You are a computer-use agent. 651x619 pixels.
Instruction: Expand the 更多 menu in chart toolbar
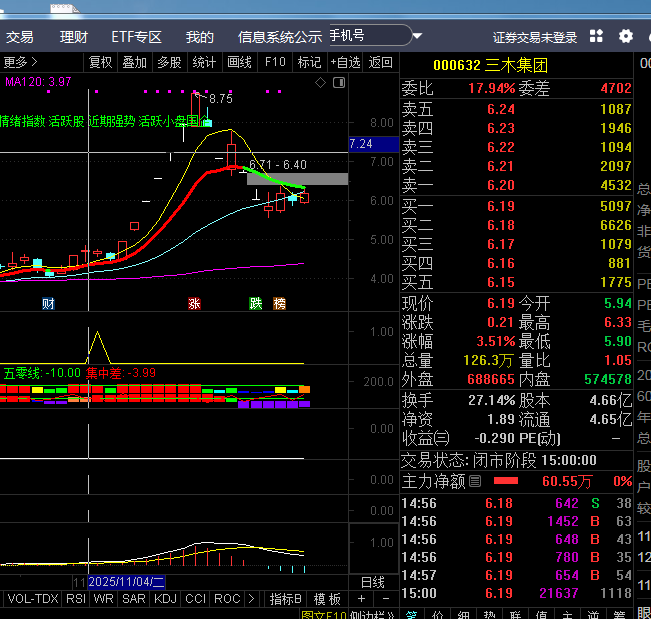tap(20, 62)
